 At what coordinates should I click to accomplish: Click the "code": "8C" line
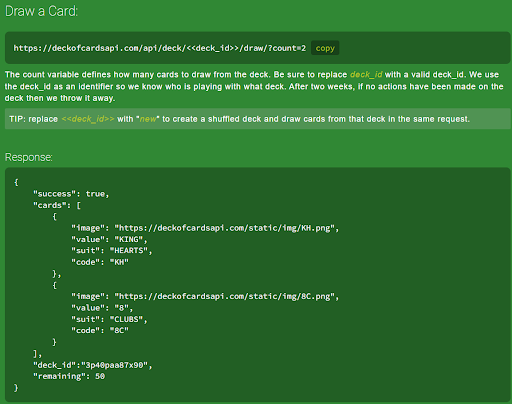[x=100, y=330]
